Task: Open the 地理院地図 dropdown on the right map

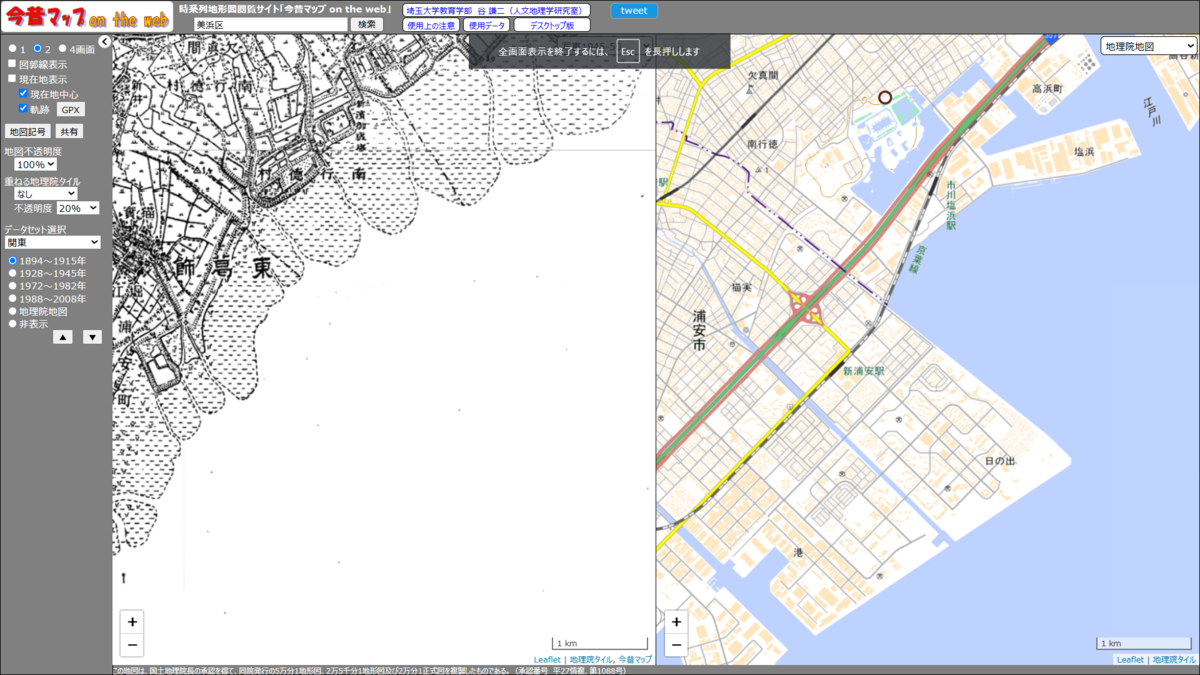Action: point(1148,46)
